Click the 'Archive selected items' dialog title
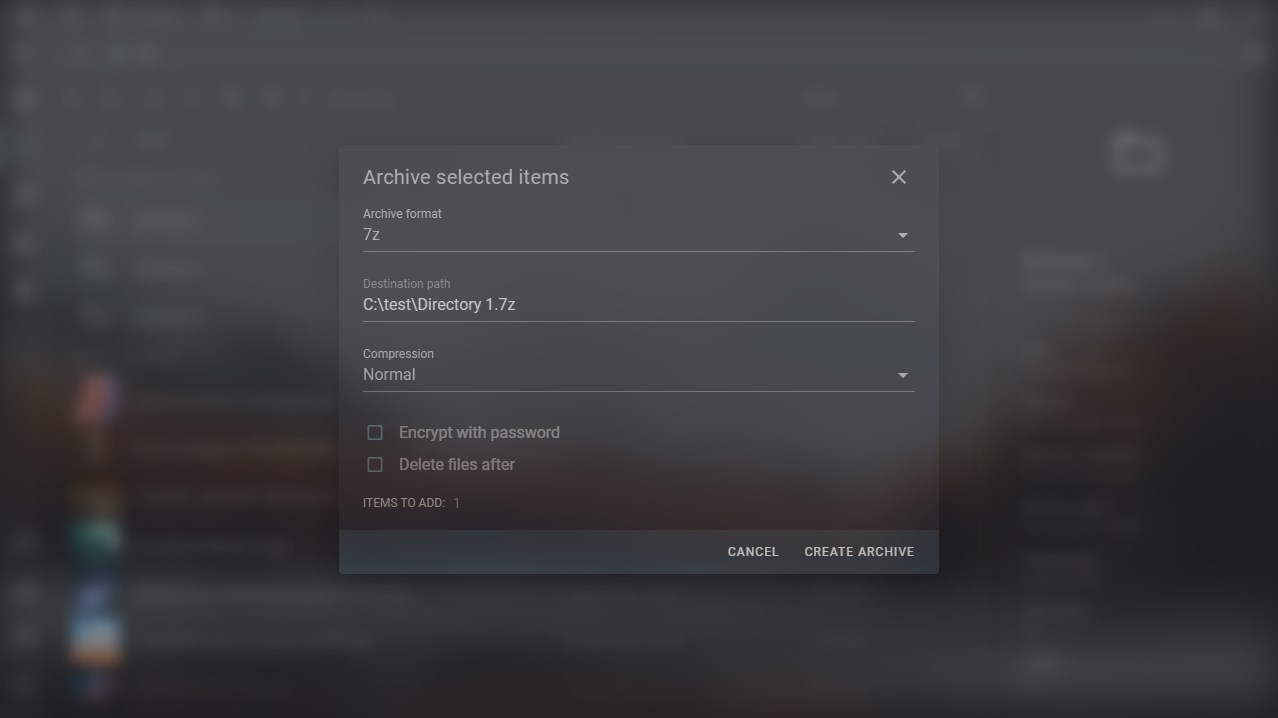 [466, 177]
